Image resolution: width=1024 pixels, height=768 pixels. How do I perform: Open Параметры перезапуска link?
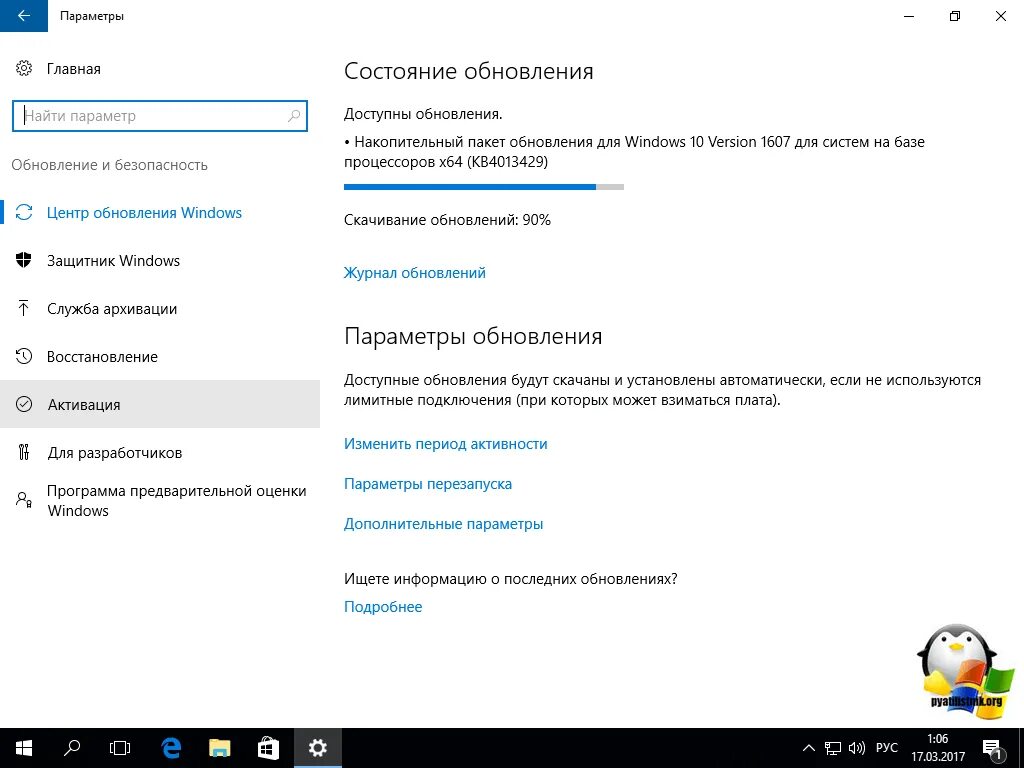[428, 484]
